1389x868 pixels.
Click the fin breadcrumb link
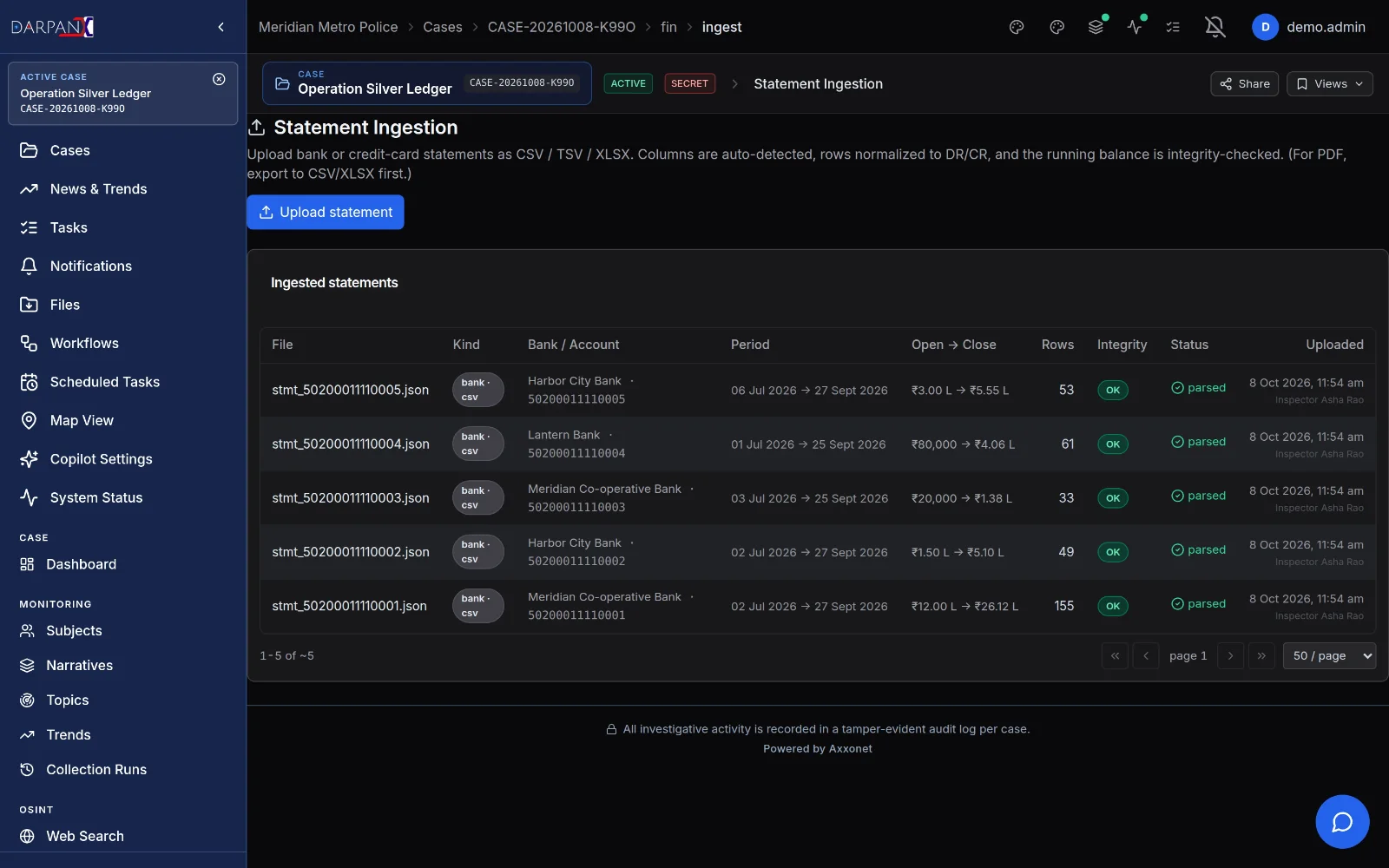coord(668,27)
